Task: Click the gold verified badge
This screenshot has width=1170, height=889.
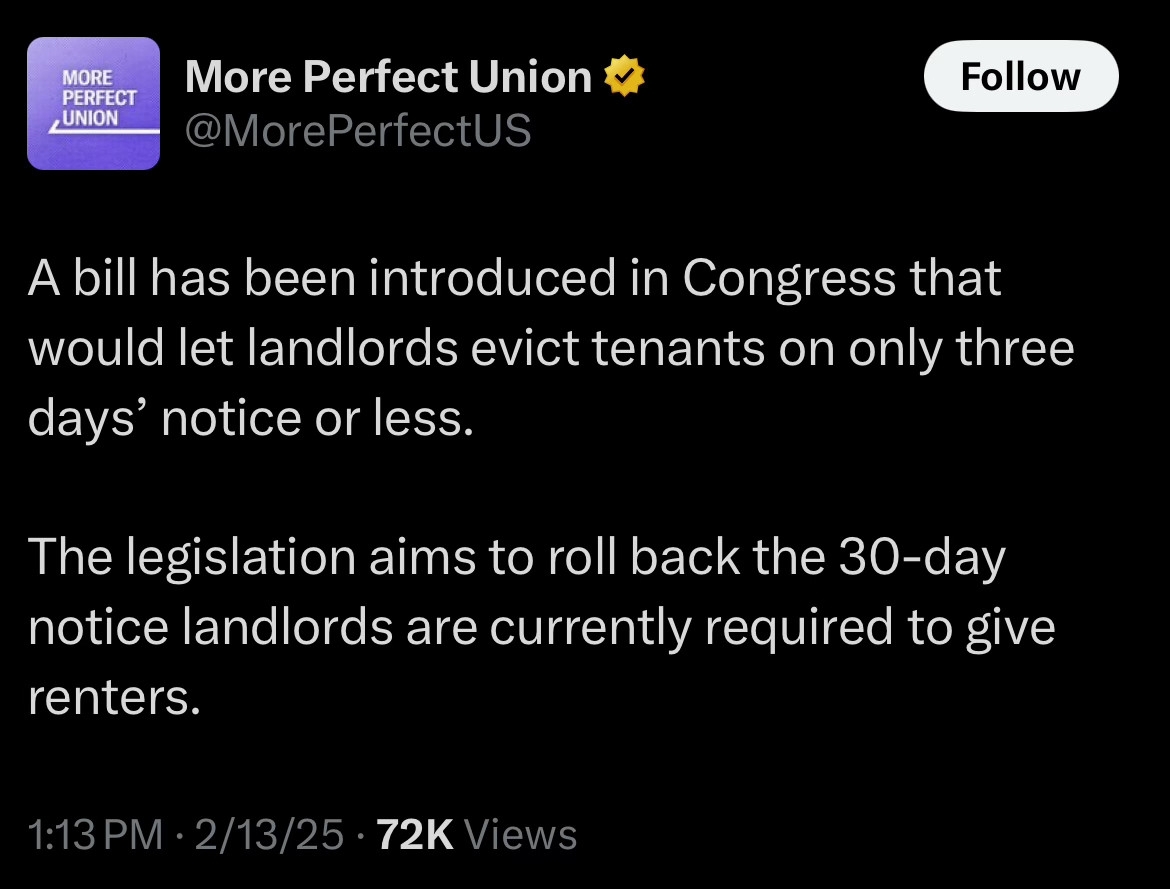Action: pos(624,77)
